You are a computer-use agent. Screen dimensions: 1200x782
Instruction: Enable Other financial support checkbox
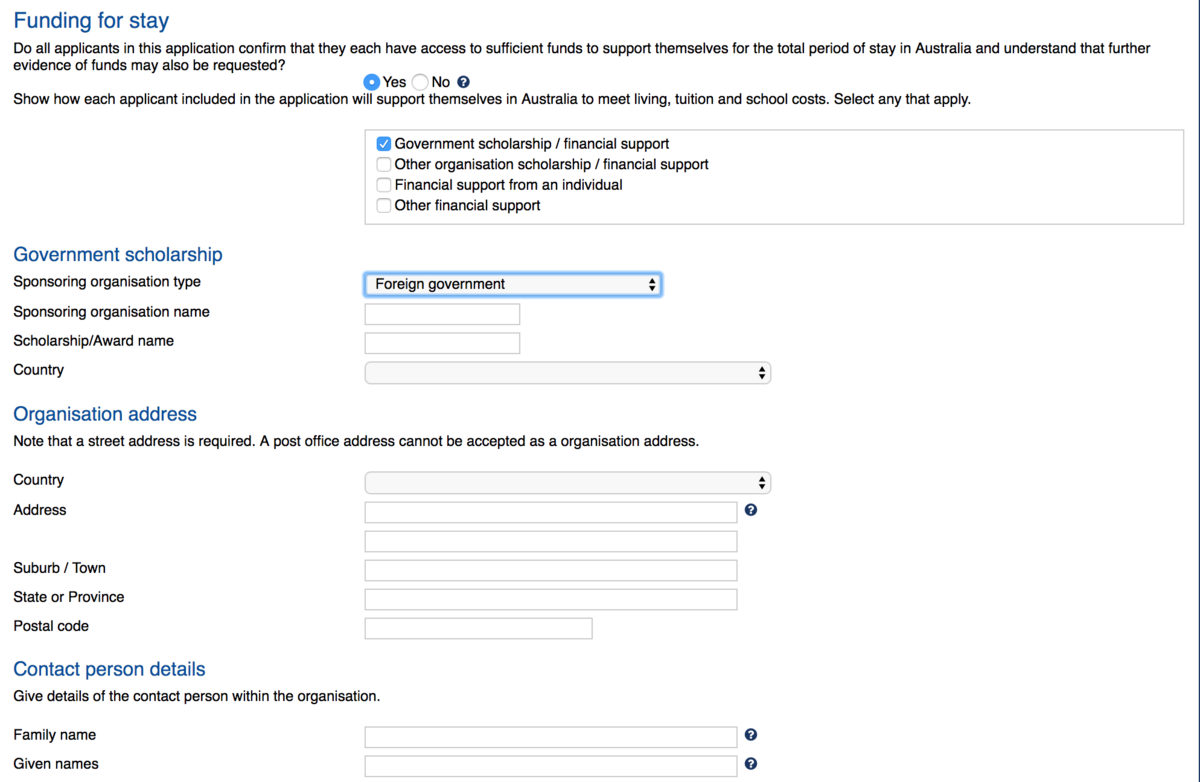coord(384,205)
